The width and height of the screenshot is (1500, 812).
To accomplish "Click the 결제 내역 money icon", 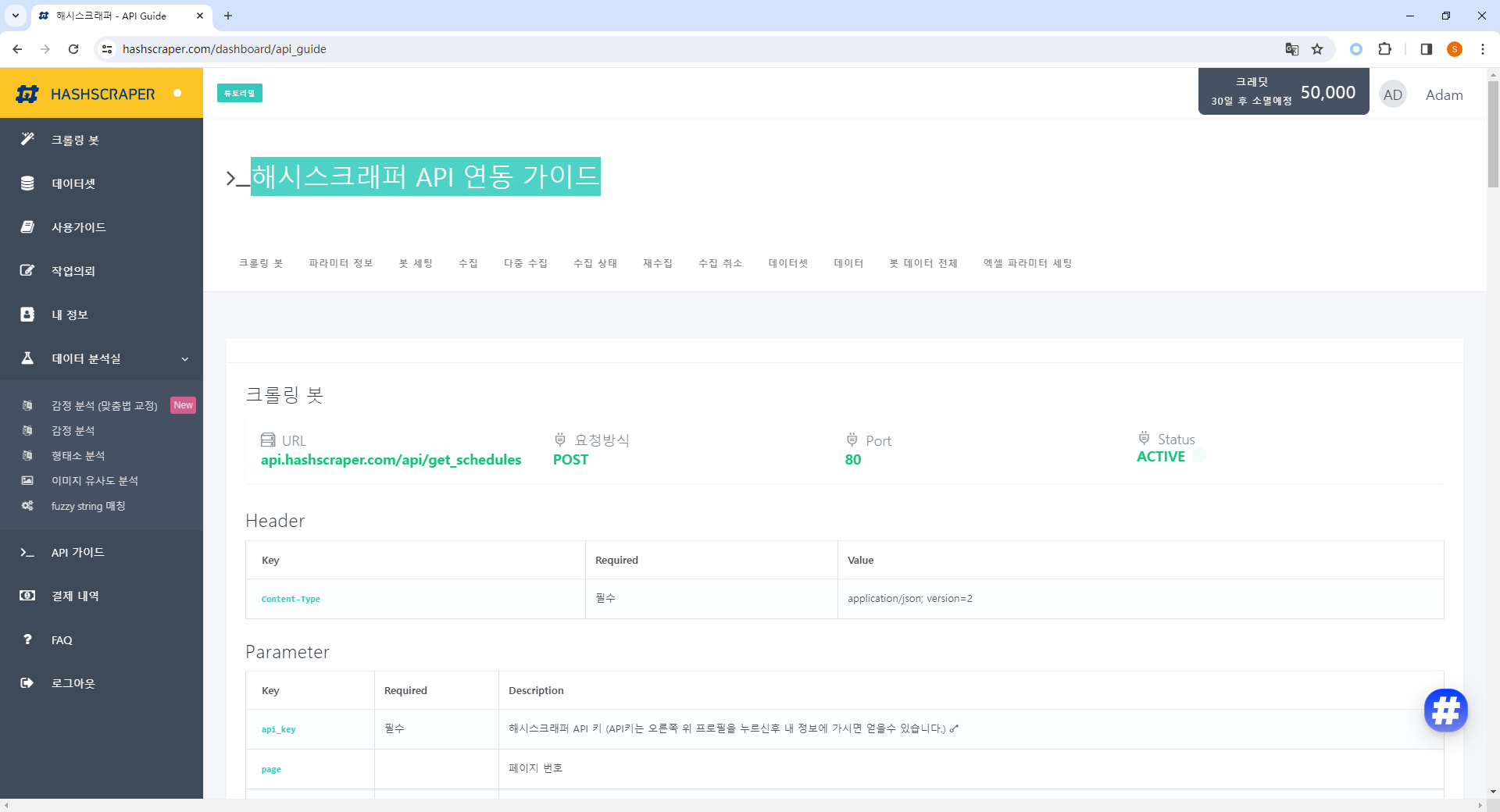I will pos(27,596).
